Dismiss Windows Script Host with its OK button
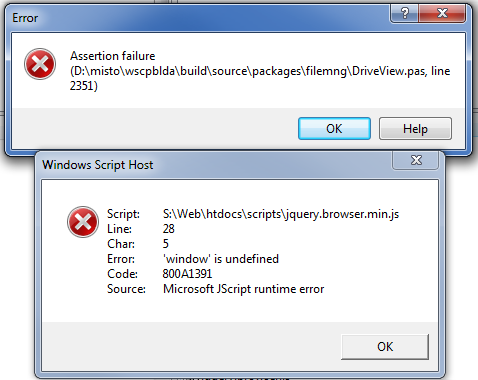This screenshot has height=380, width=478. pyautogui.click(x=385, y=347)
